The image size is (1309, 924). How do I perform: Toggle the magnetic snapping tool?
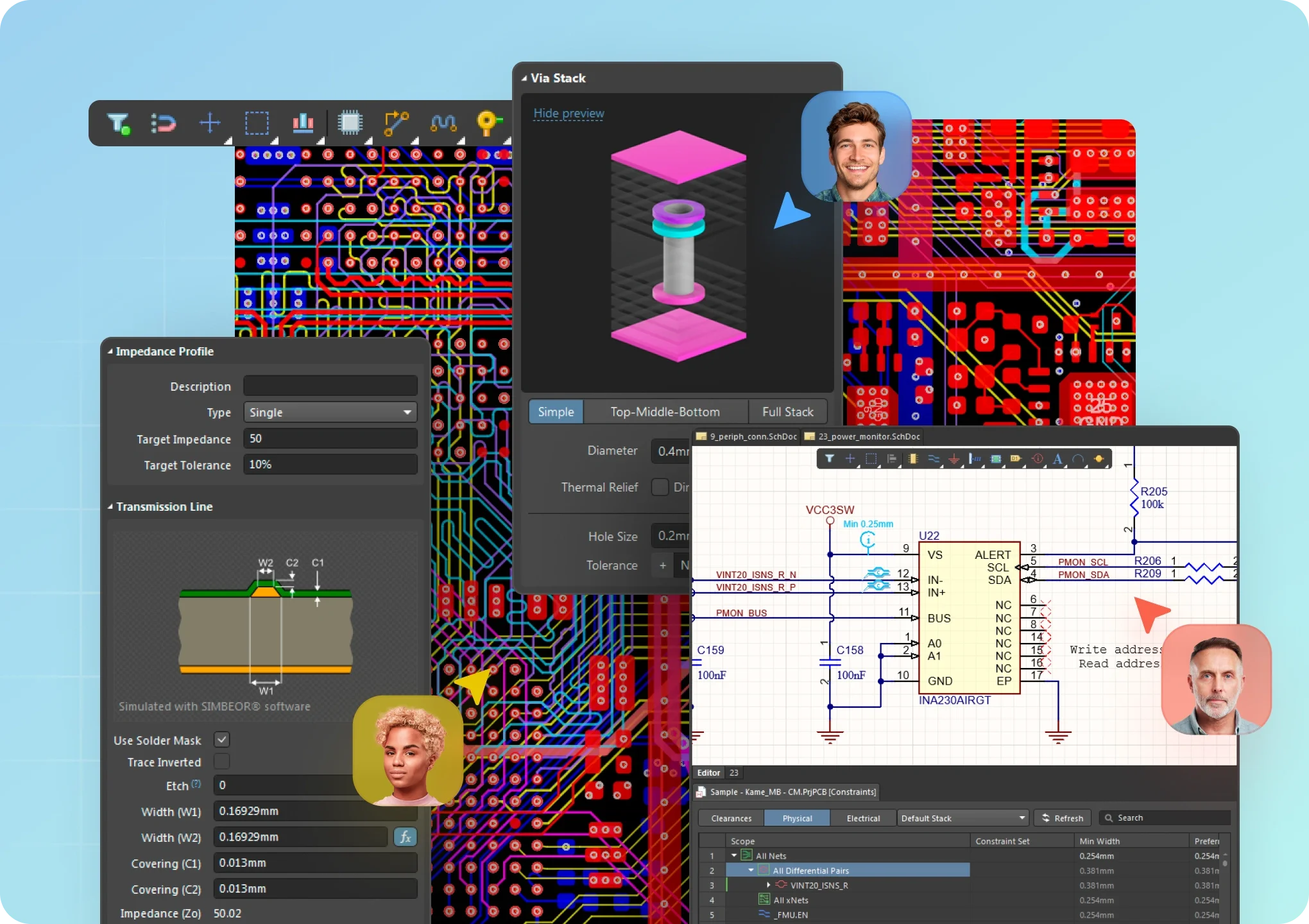164,123
